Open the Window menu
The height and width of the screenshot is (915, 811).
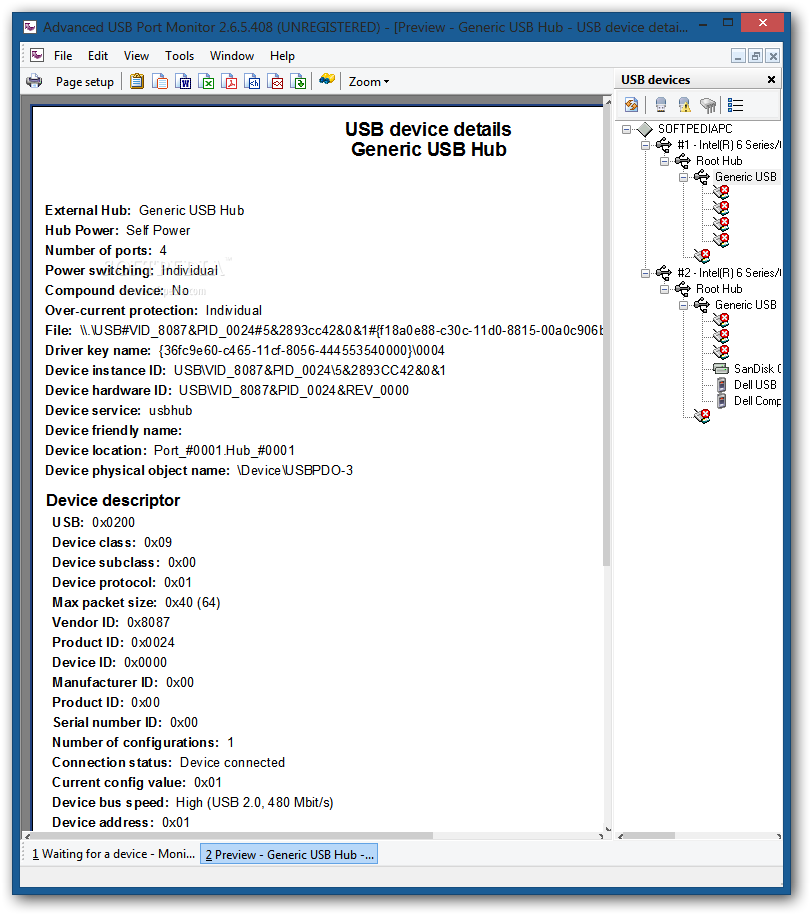pos(232,56)
